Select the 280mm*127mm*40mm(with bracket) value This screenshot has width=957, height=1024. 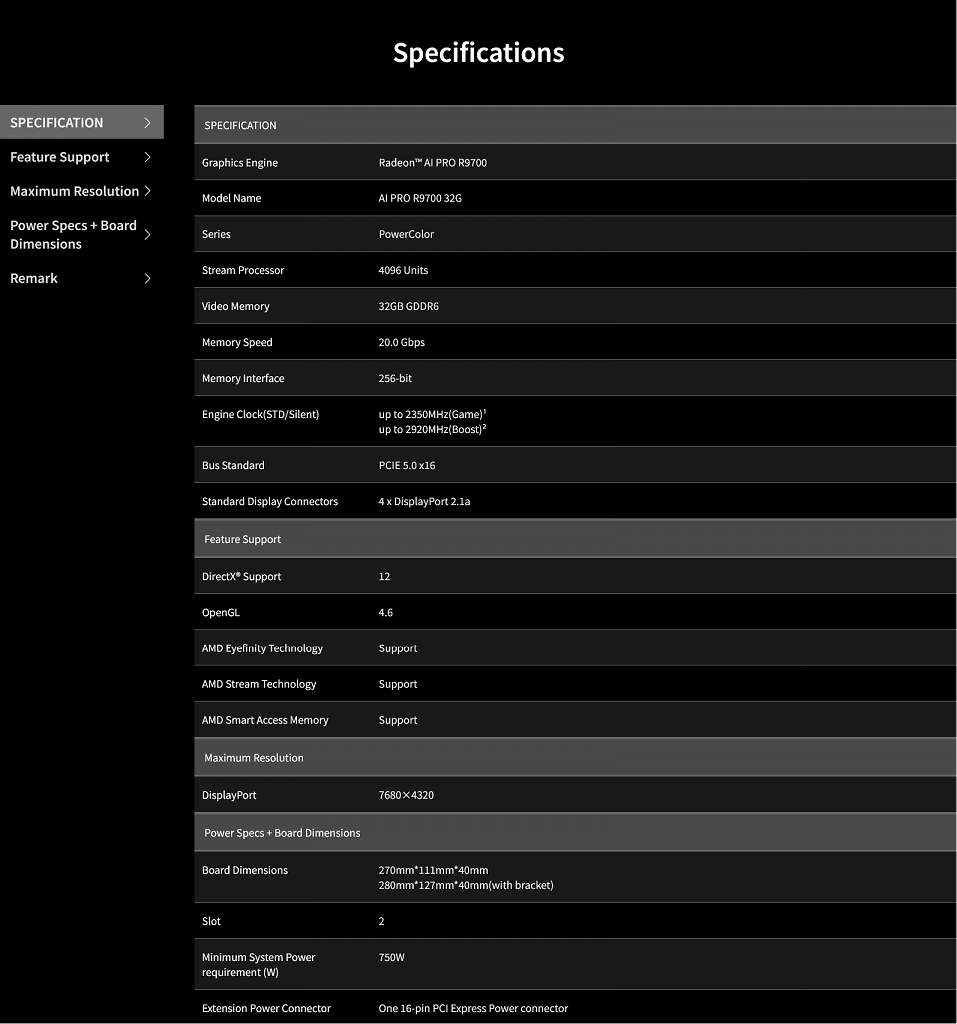[466, 885]
